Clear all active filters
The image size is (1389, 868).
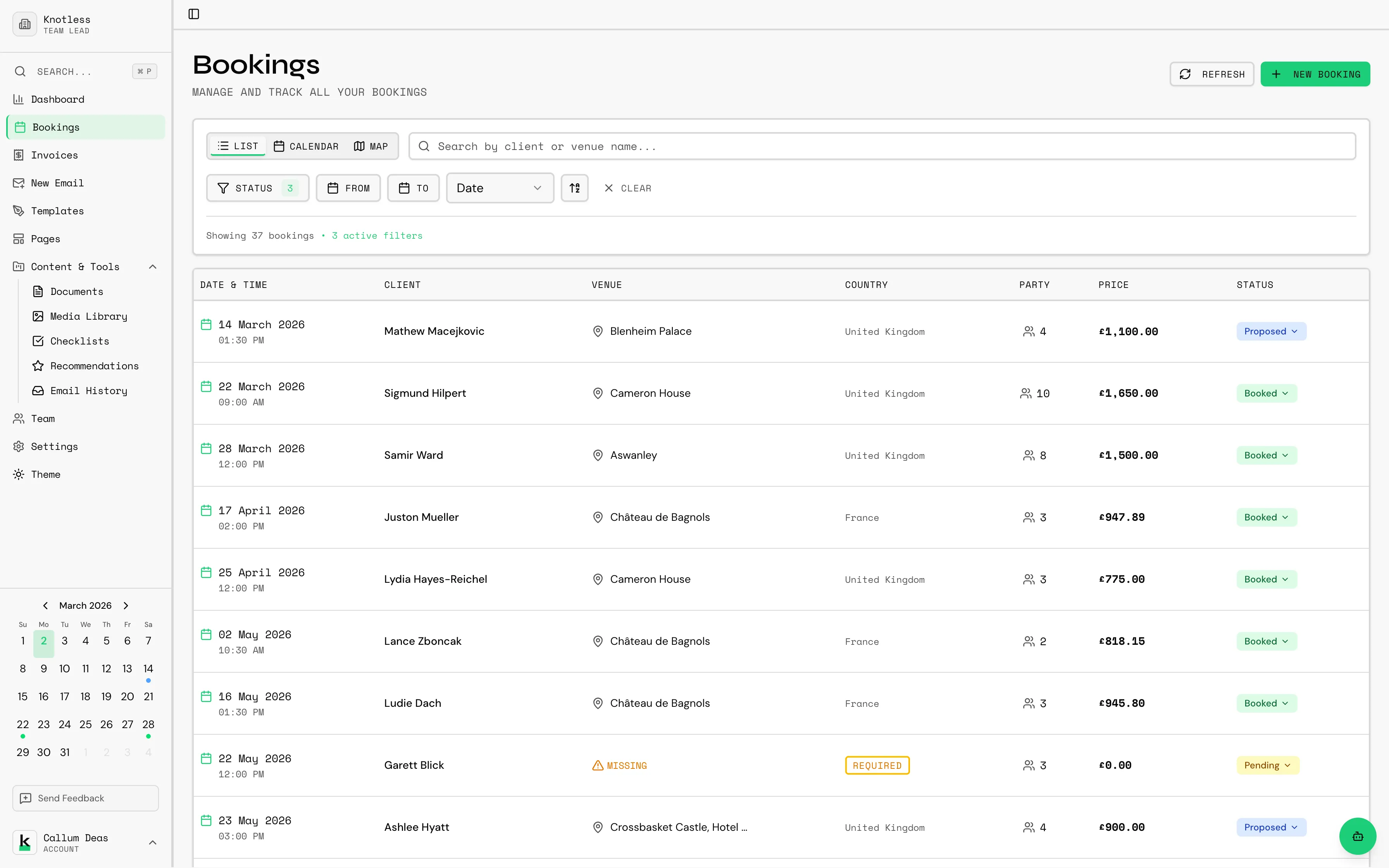627,188
